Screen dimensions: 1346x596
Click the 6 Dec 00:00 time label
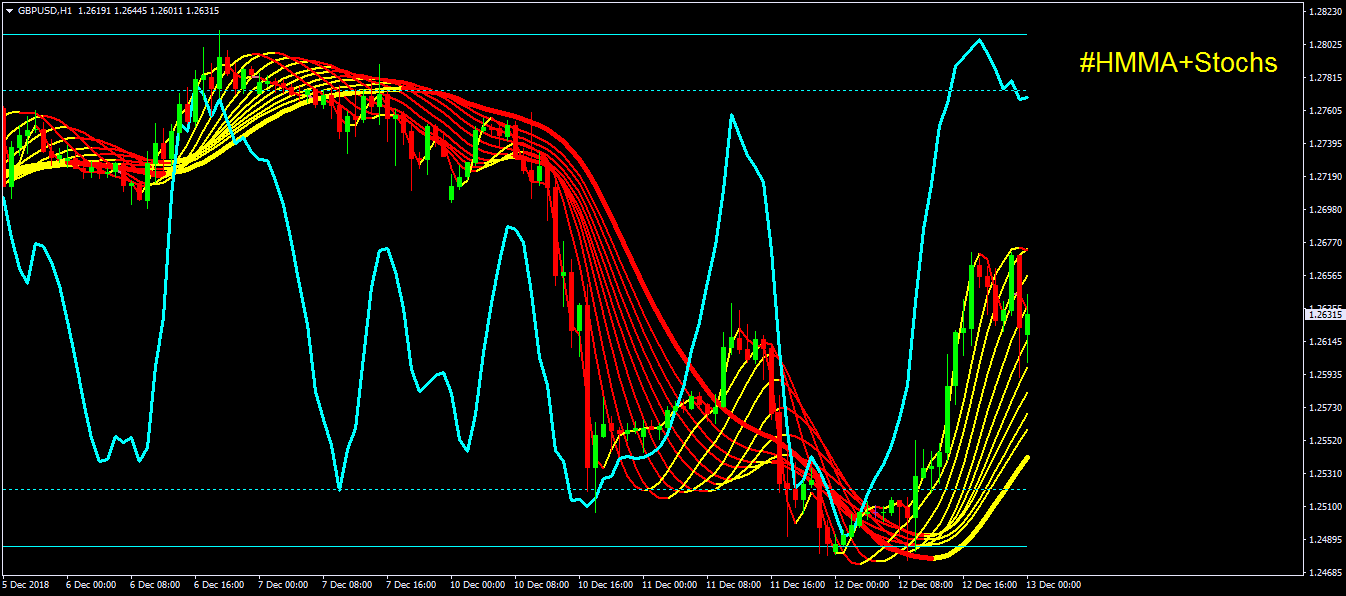click(x=91, y=584)
